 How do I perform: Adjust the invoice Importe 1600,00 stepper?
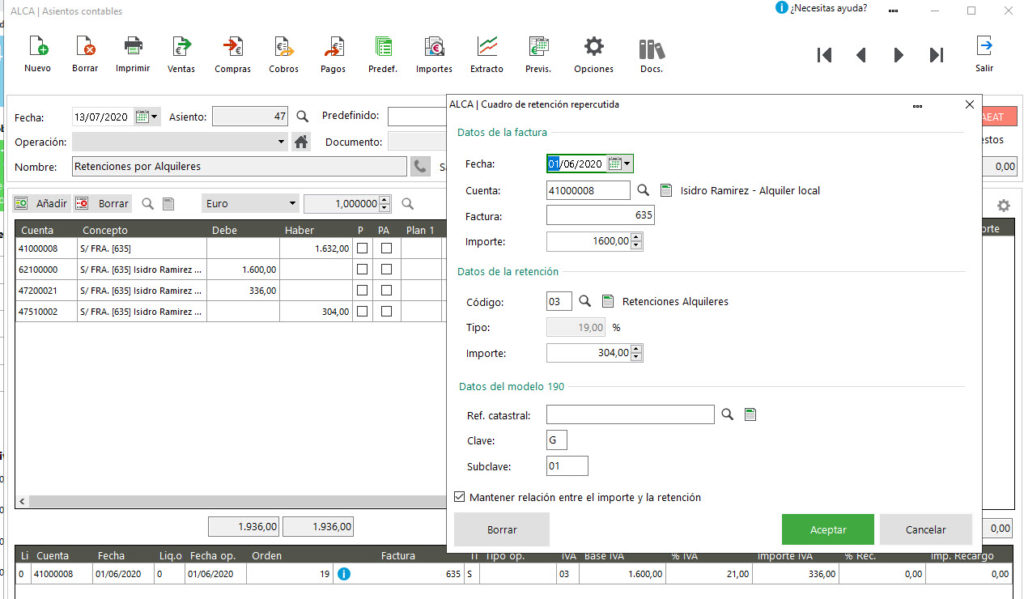coord(637,242)
